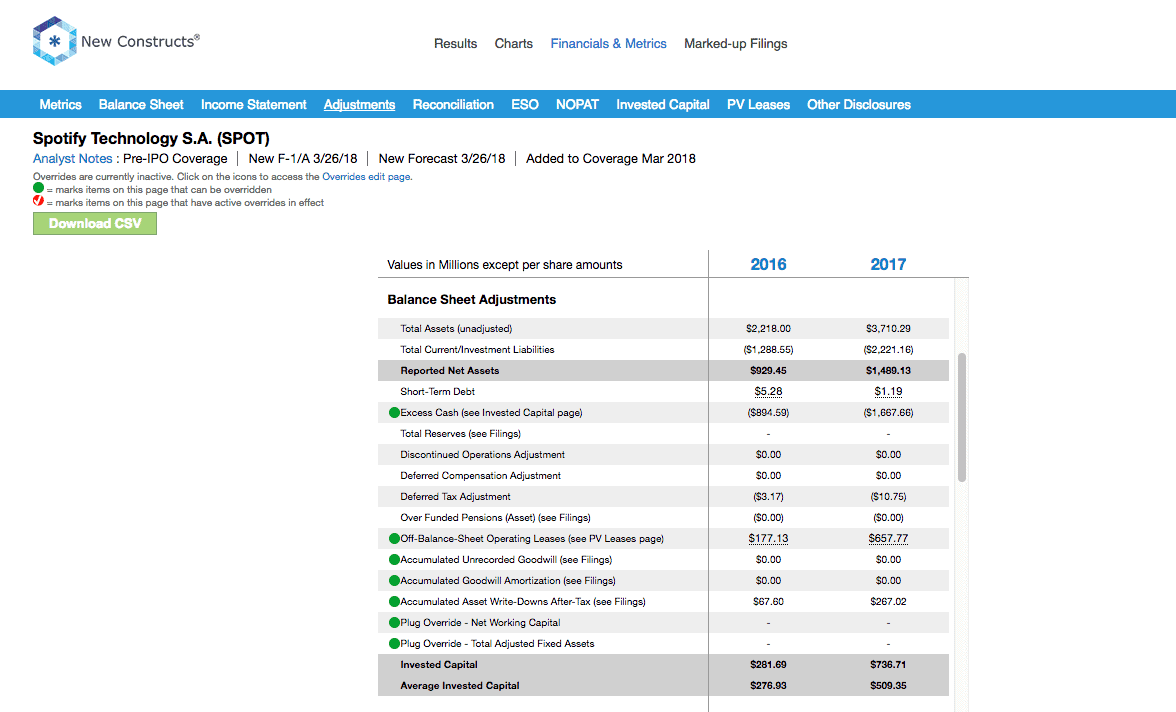The height and width of the screenshot is (712, 1176).
Task: Click Deferred Compensation Adjustment row label
Action: [480, 476]
